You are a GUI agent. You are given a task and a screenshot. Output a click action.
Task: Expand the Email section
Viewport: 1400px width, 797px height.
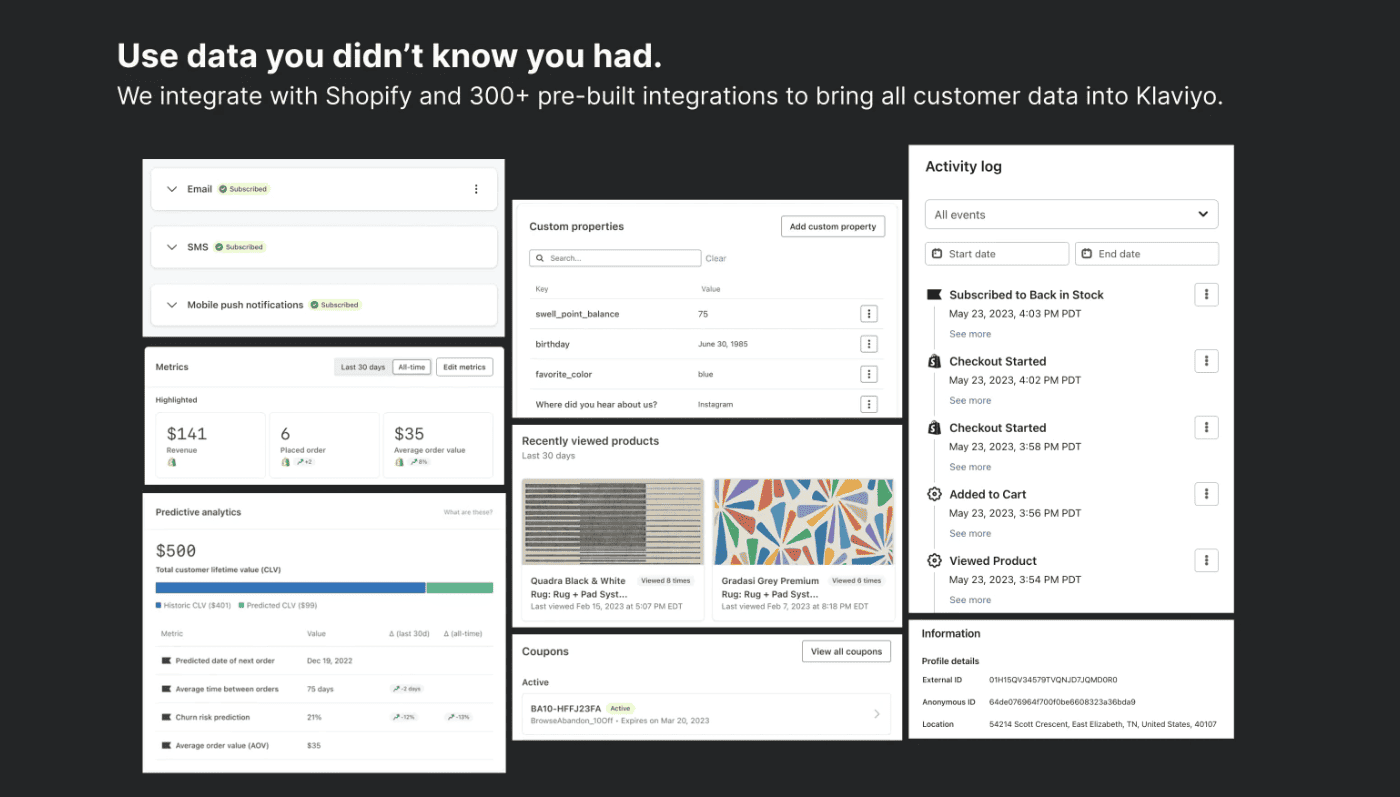click(x=171, y=188)
